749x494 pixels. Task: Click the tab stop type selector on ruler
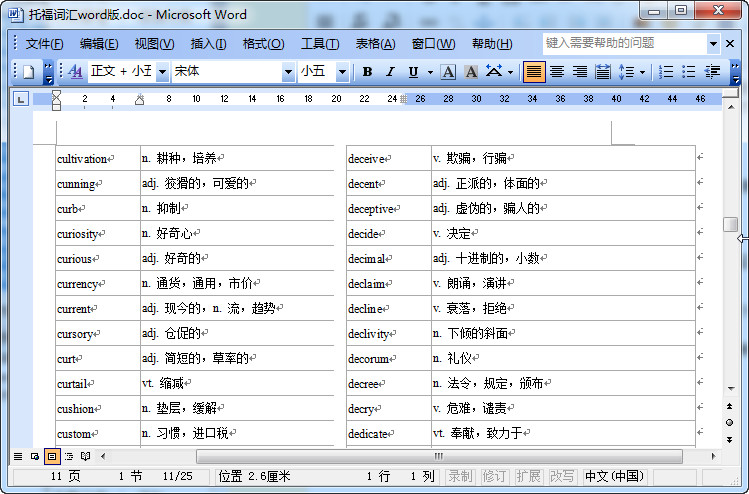coord(21,99)
